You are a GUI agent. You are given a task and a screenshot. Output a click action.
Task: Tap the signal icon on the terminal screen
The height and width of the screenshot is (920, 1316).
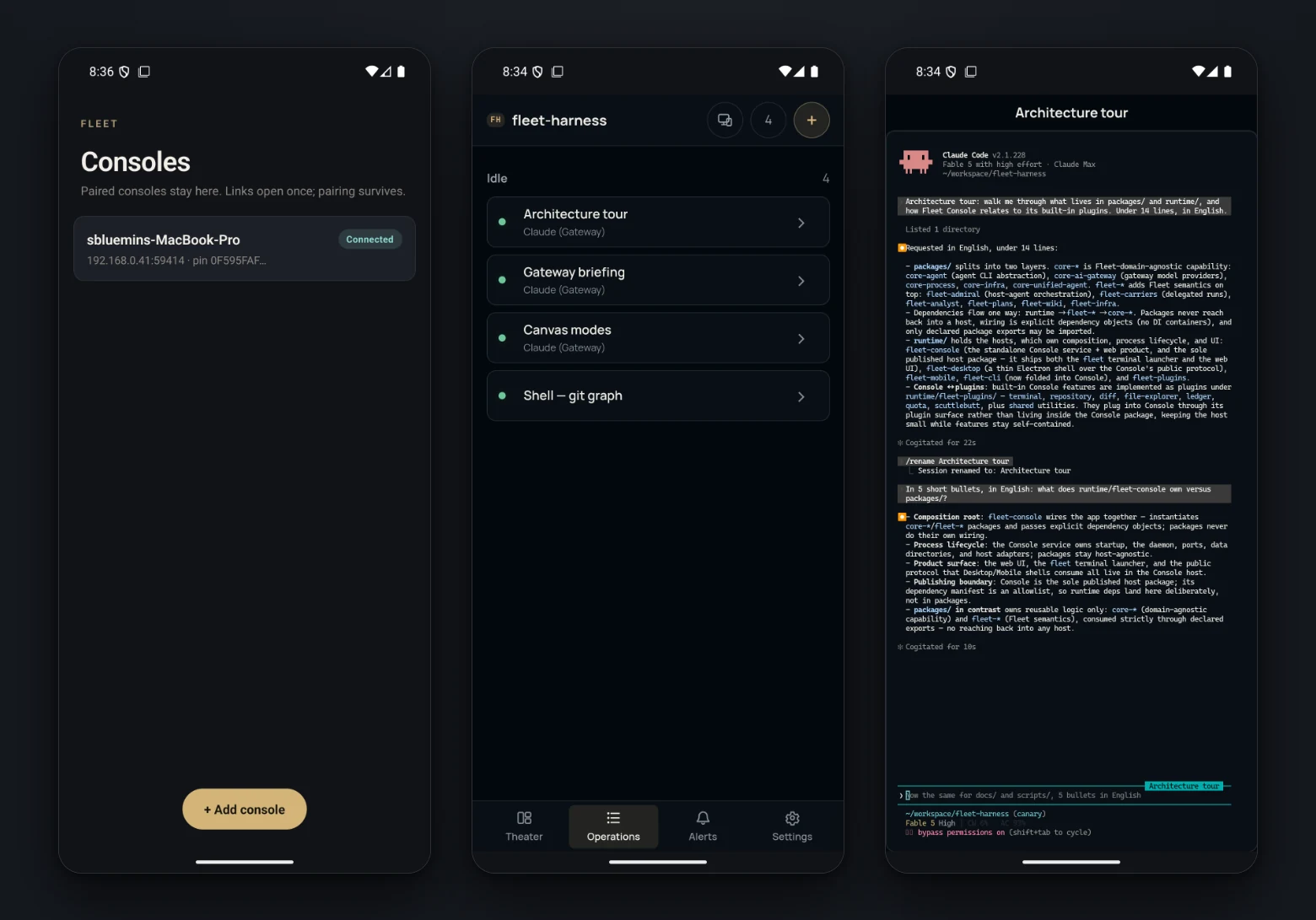click(x=1212, y=72)
